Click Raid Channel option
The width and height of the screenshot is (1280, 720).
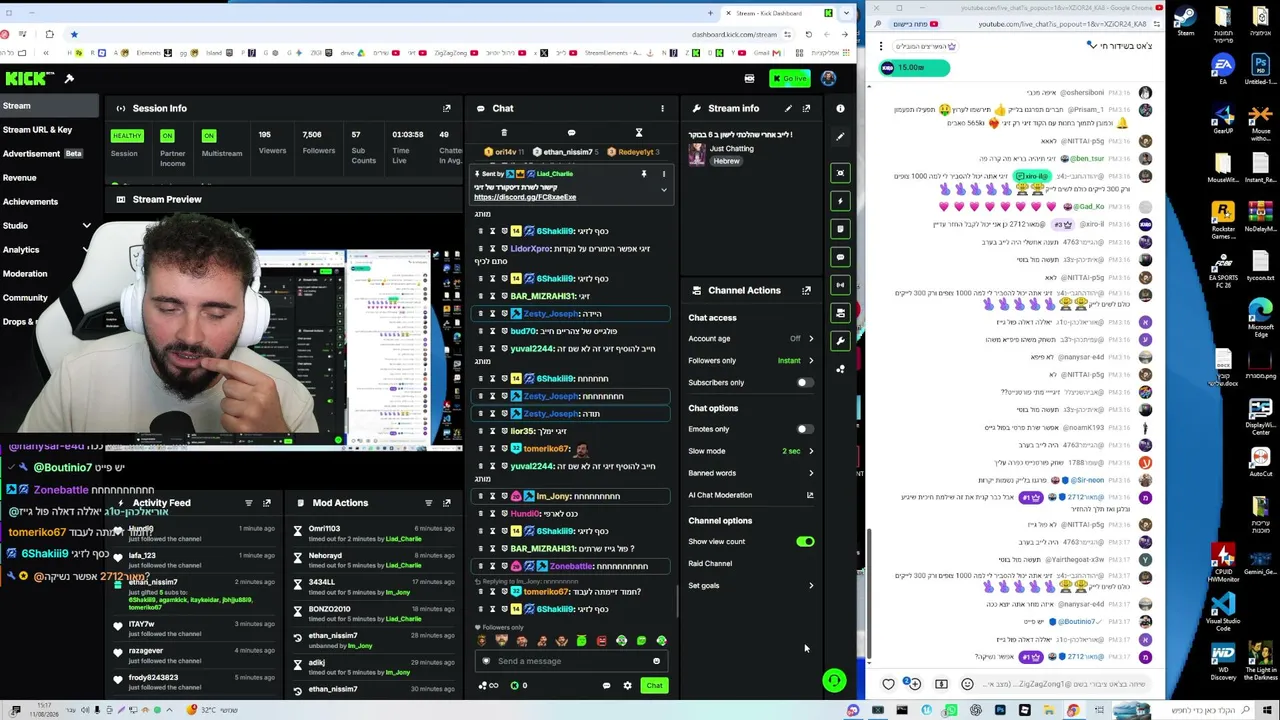click(x=710, y=563)
